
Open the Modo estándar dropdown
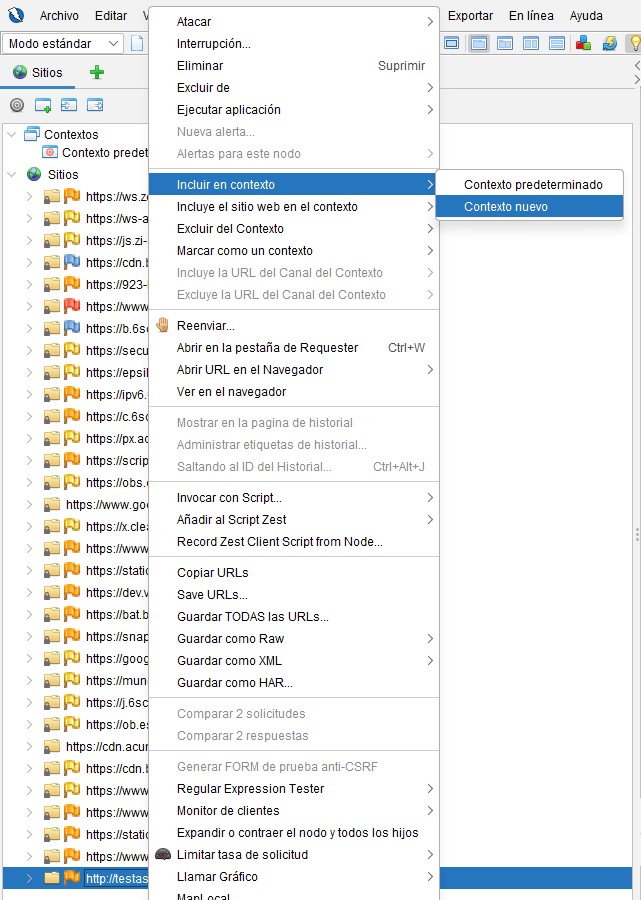click(63, 43)
